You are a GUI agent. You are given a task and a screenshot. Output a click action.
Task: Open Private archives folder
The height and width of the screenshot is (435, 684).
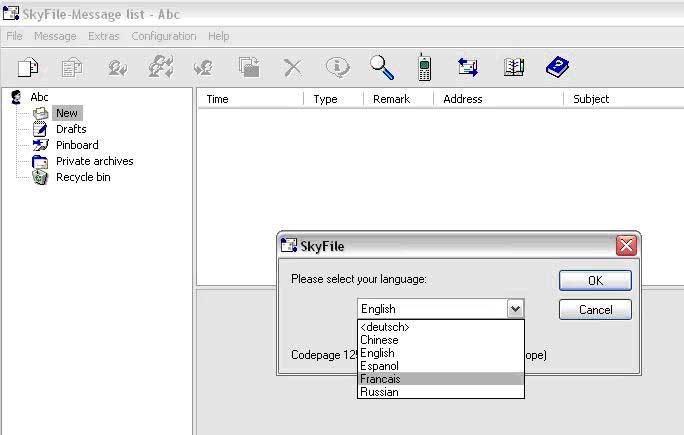(95, 161)
